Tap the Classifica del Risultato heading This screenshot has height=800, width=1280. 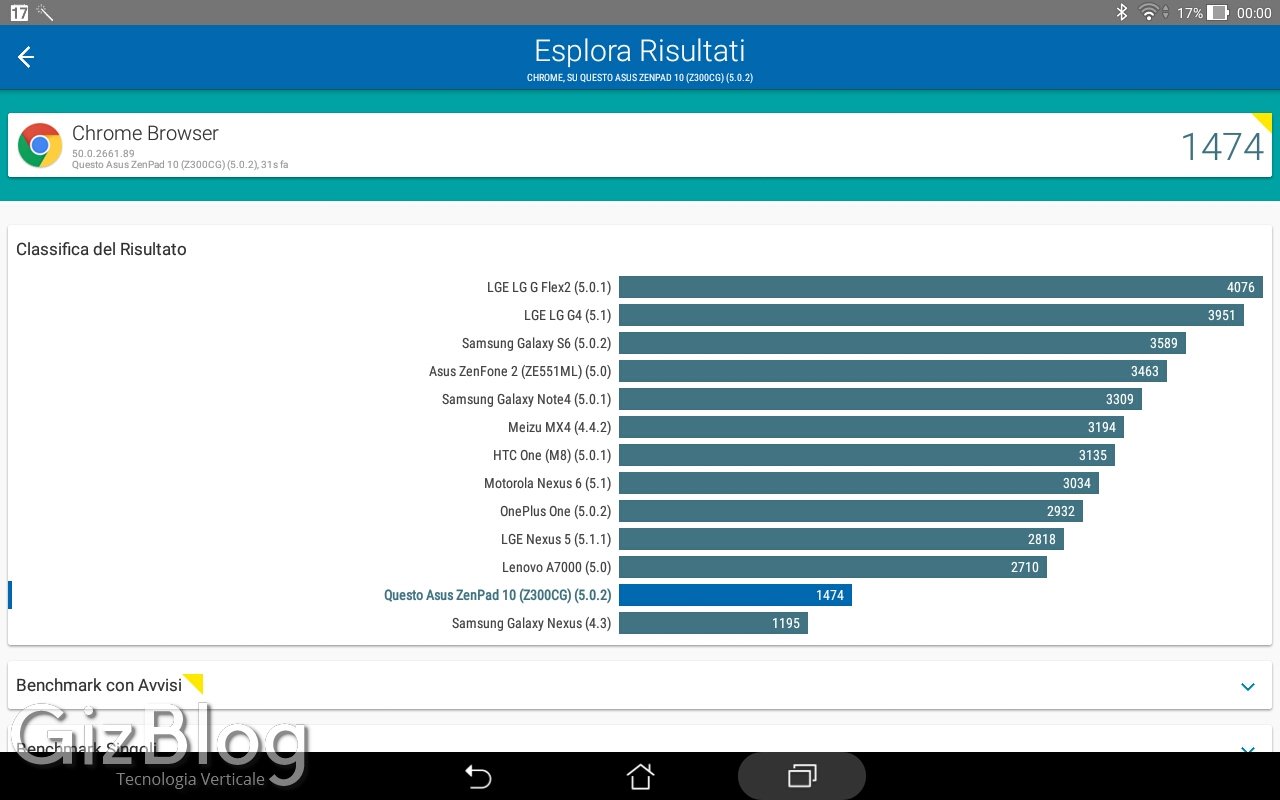(101, 249)
